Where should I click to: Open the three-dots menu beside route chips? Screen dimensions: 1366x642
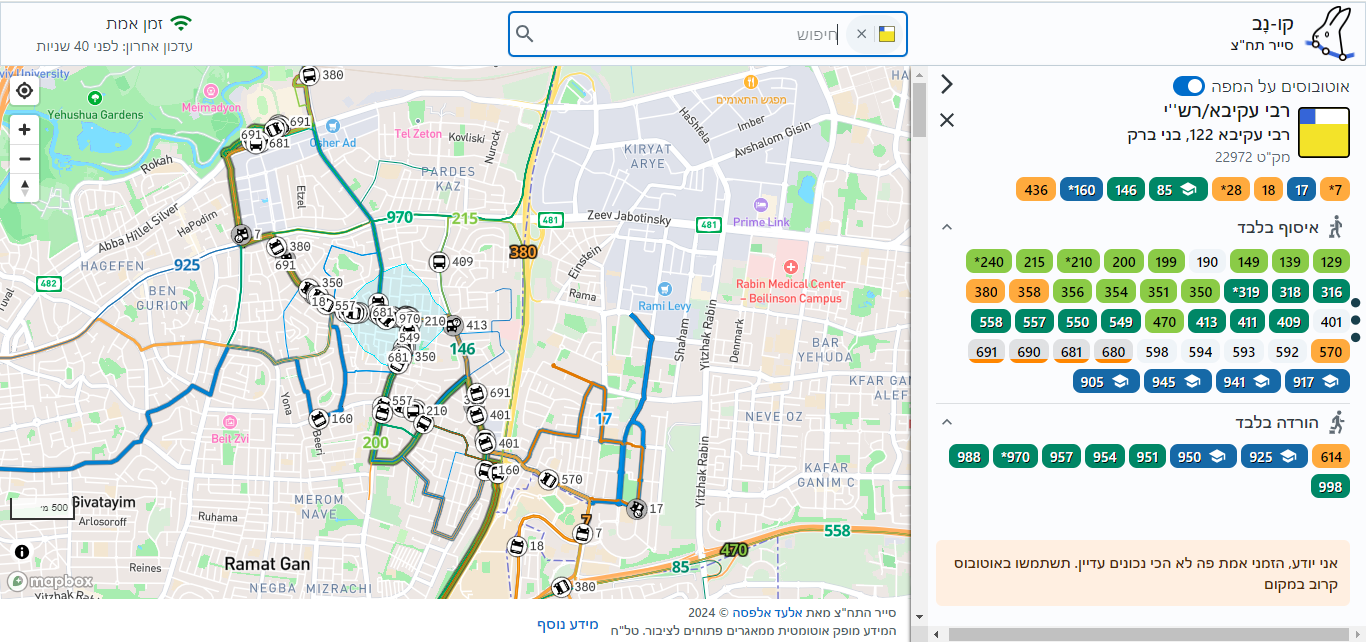1355,321
